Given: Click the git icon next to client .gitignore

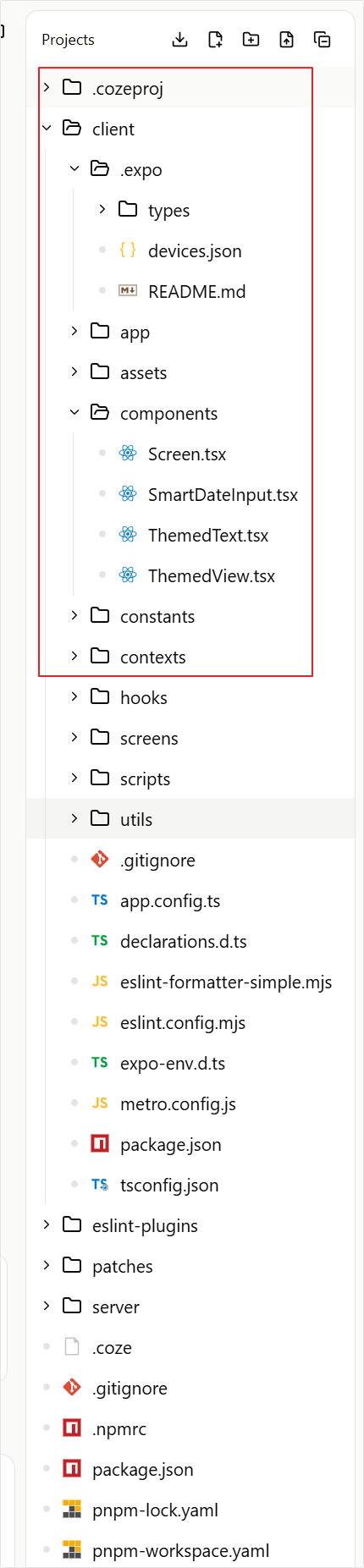Looking at the screenshot, I should [x=100, y=860].
